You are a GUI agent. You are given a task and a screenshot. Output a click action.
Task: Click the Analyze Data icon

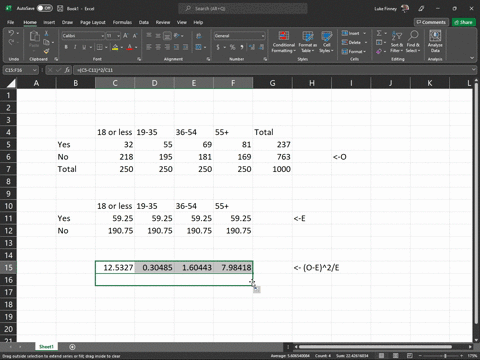tap(435, 41)
